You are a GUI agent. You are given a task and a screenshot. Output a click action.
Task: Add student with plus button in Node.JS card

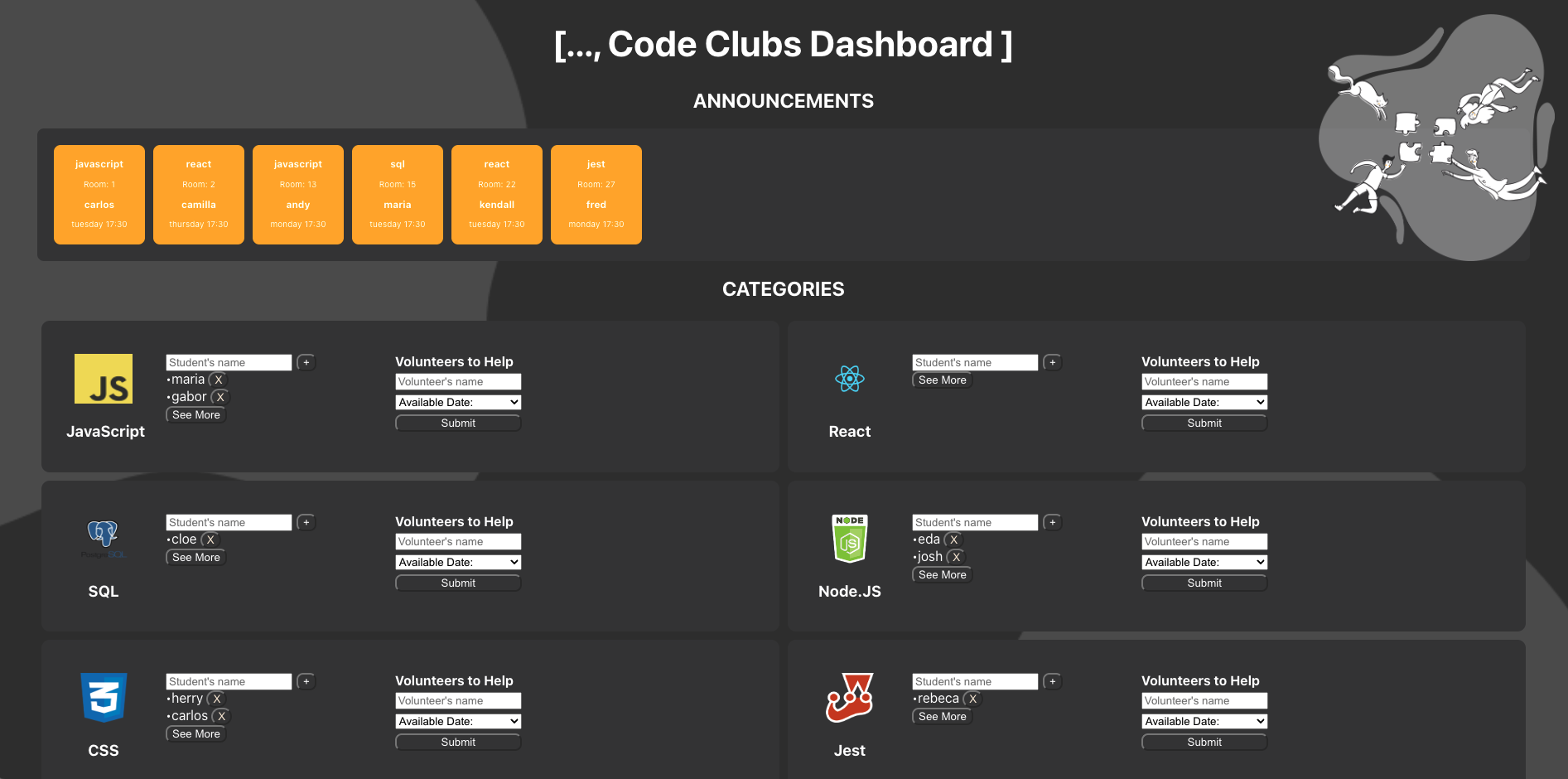[x=1053, y=522]
